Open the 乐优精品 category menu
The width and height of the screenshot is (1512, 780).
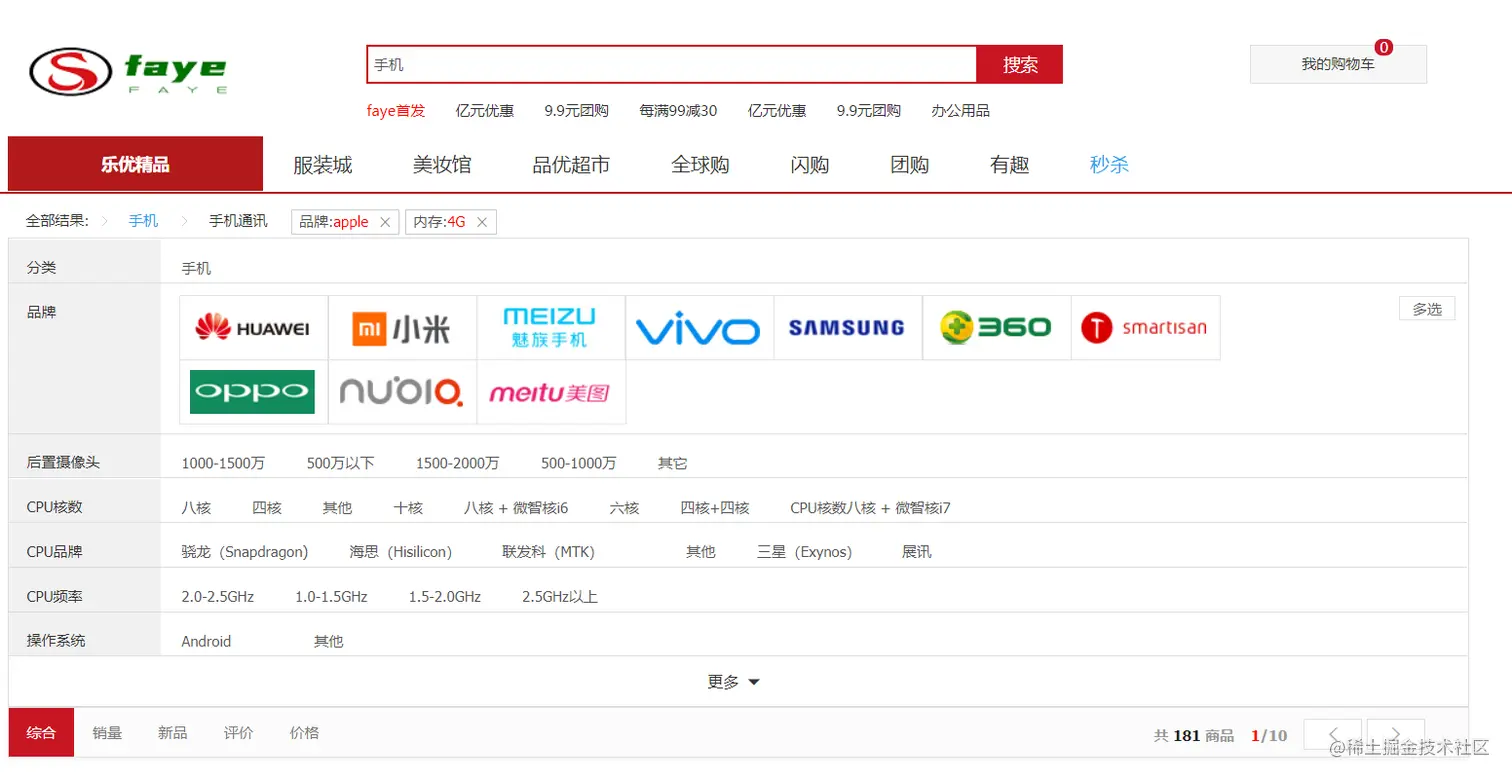click(x=135, y=164)
